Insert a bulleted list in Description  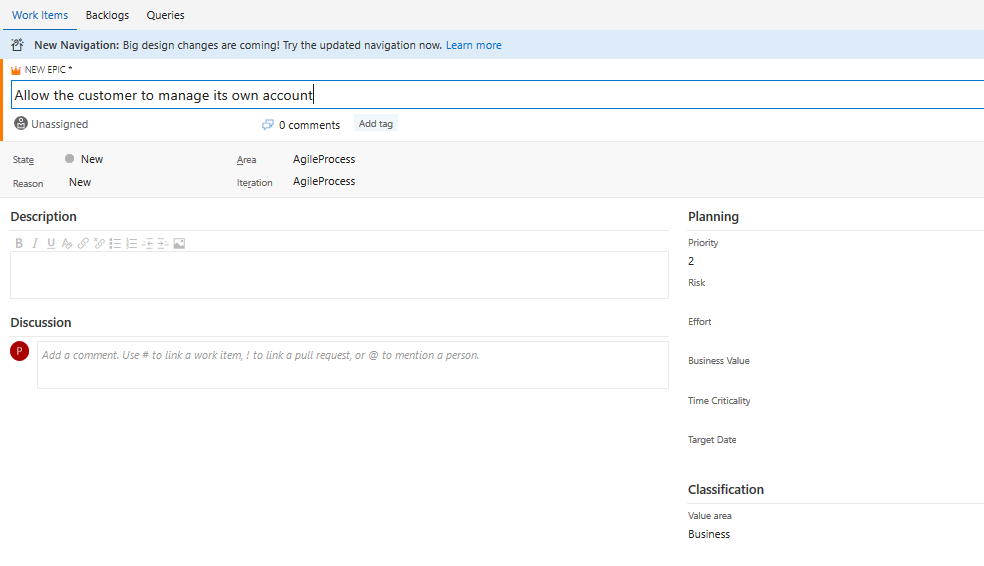tap(115, 243)
